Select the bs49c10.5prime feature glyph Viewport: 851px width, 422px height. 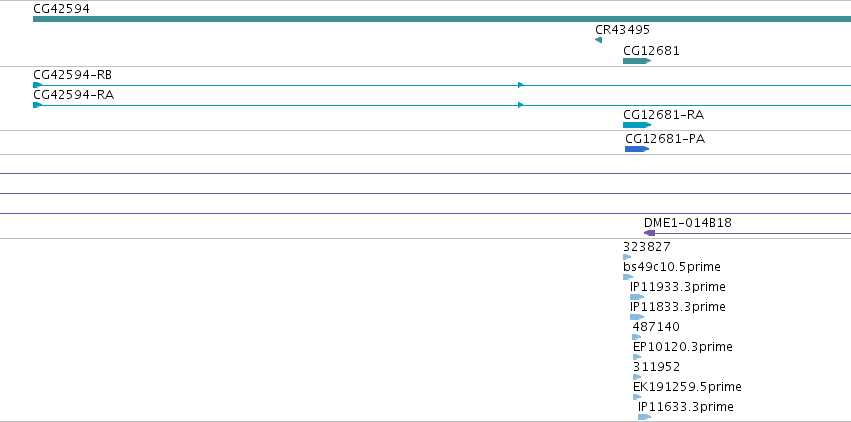click(628, 277)
